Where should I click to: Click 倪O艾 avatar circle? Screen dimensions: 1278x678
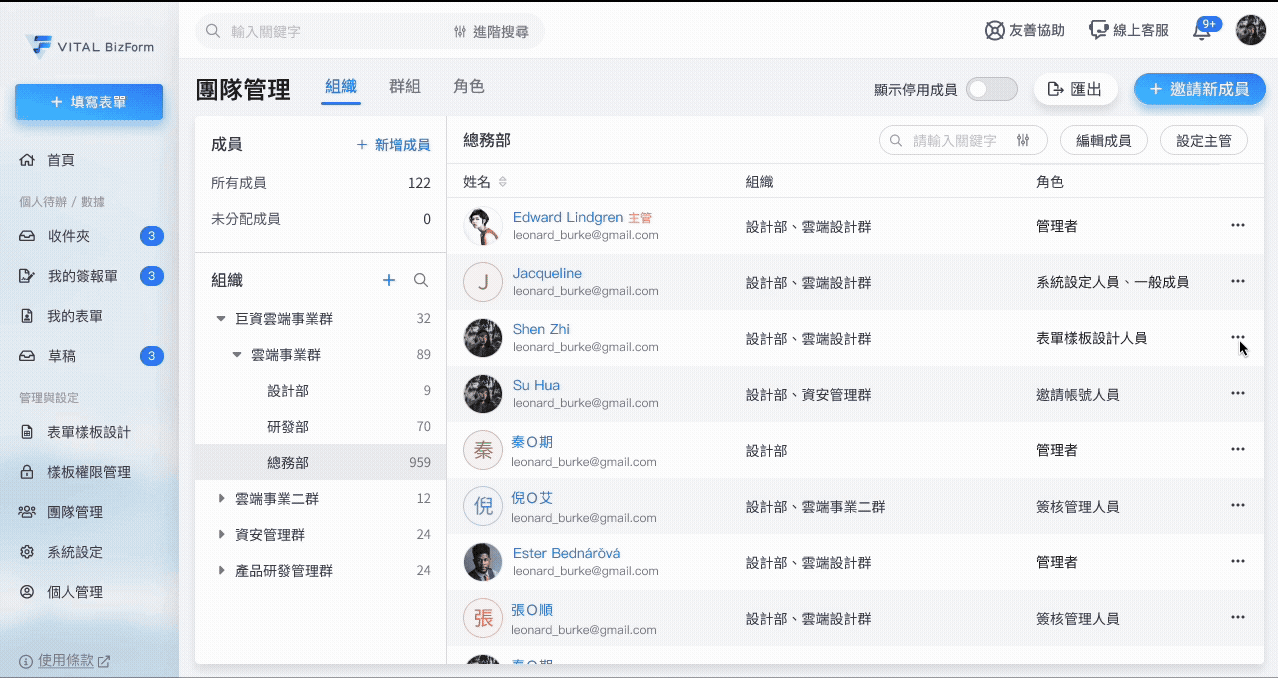point(483,506)
